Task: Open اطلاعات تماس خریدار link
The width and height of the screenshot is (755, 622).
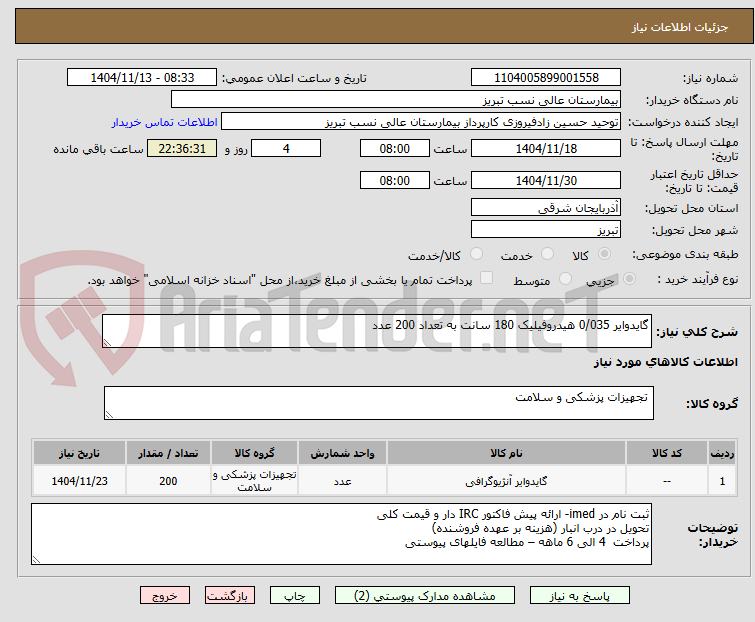Action: pos(165,122)
